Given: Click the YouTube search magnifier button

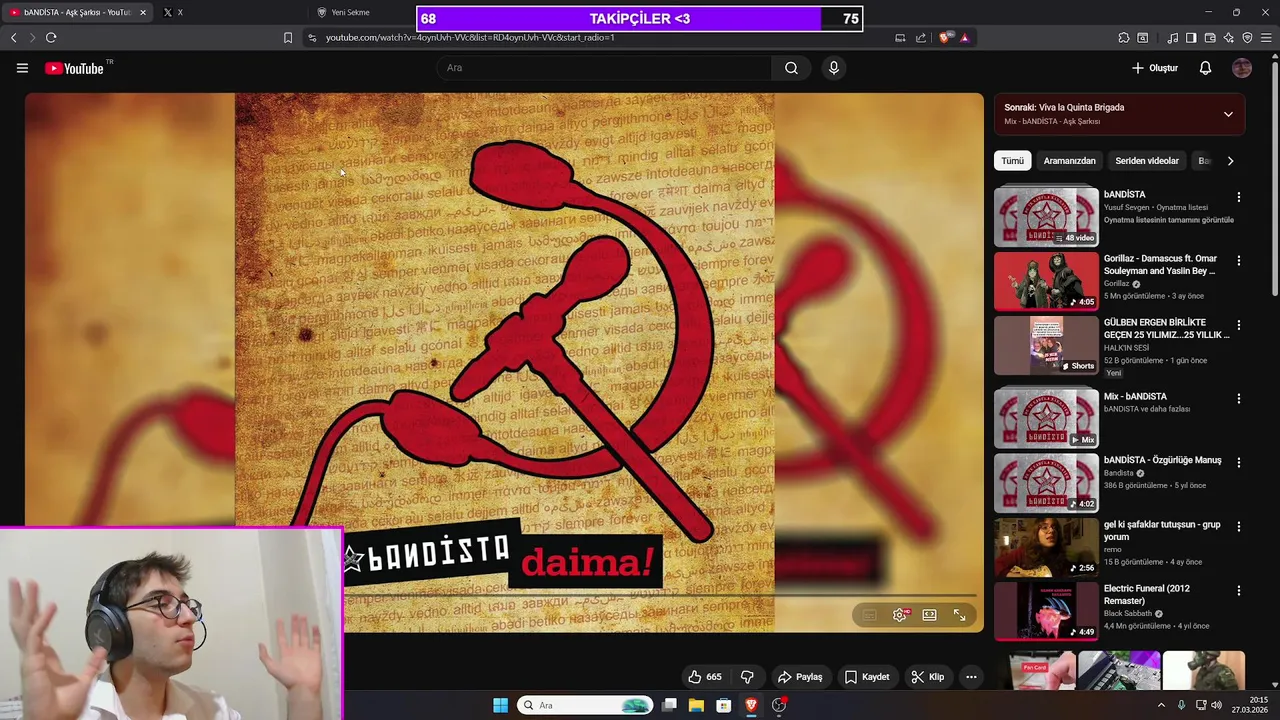Looking at the screenshot, I should click(x=791, y=68).
